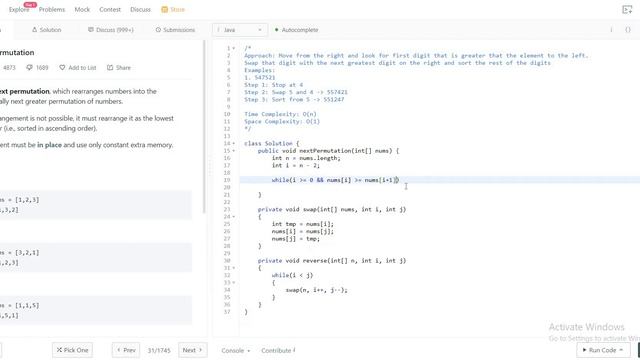Collapse the nextPermutation fold on line 15

233,151
